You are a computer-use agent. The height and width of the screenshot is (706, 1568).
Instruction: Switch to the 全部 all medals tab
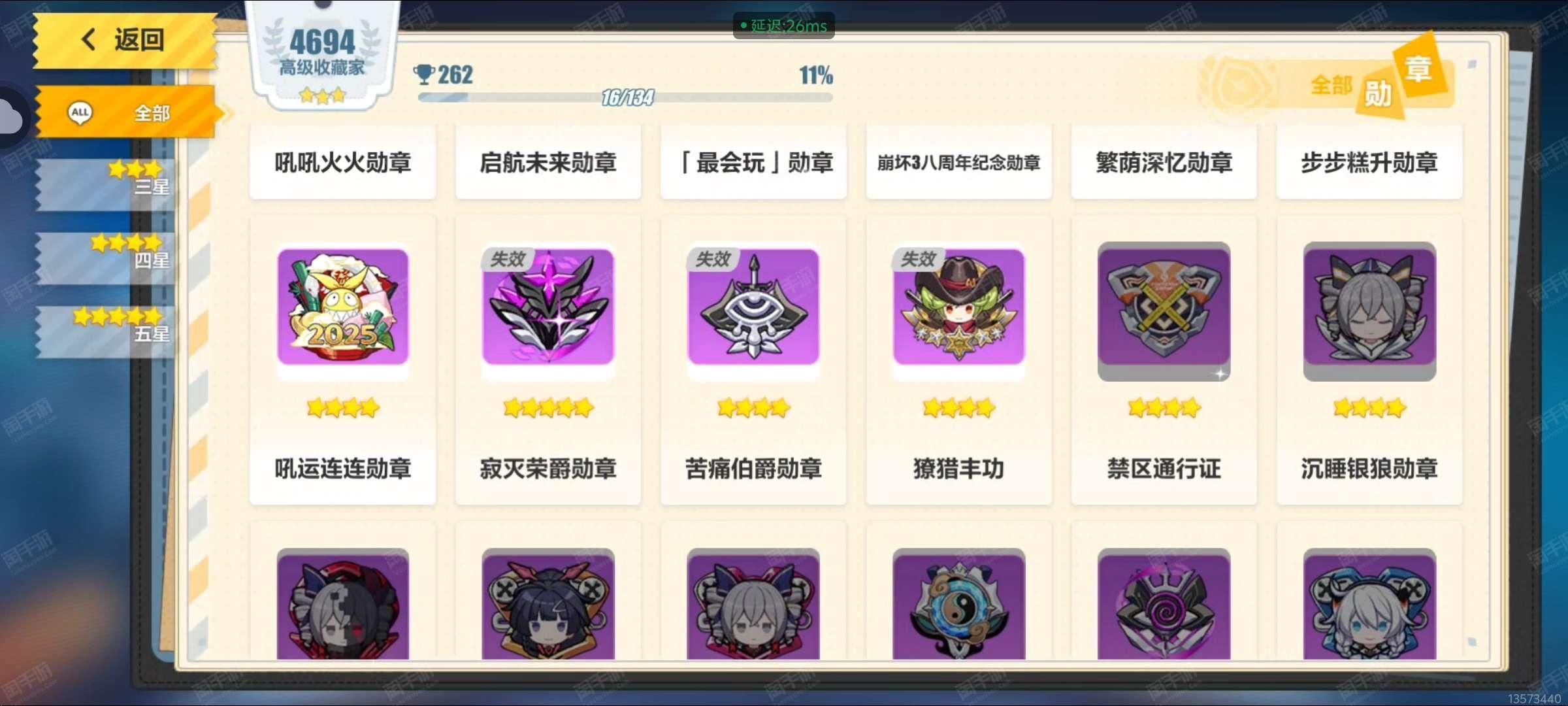pos(125,112)
